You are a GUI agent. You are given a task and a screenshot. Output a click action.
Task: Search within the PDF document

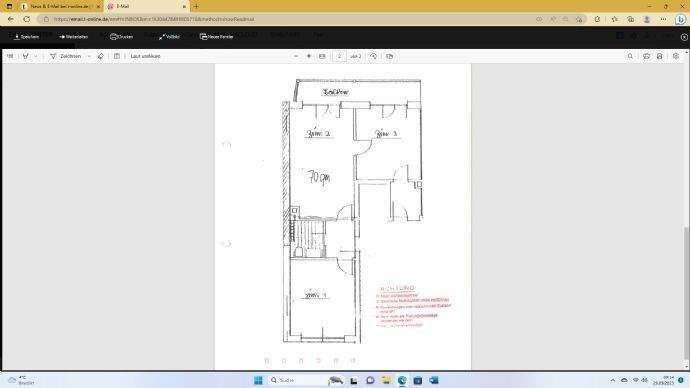[630, 56]
